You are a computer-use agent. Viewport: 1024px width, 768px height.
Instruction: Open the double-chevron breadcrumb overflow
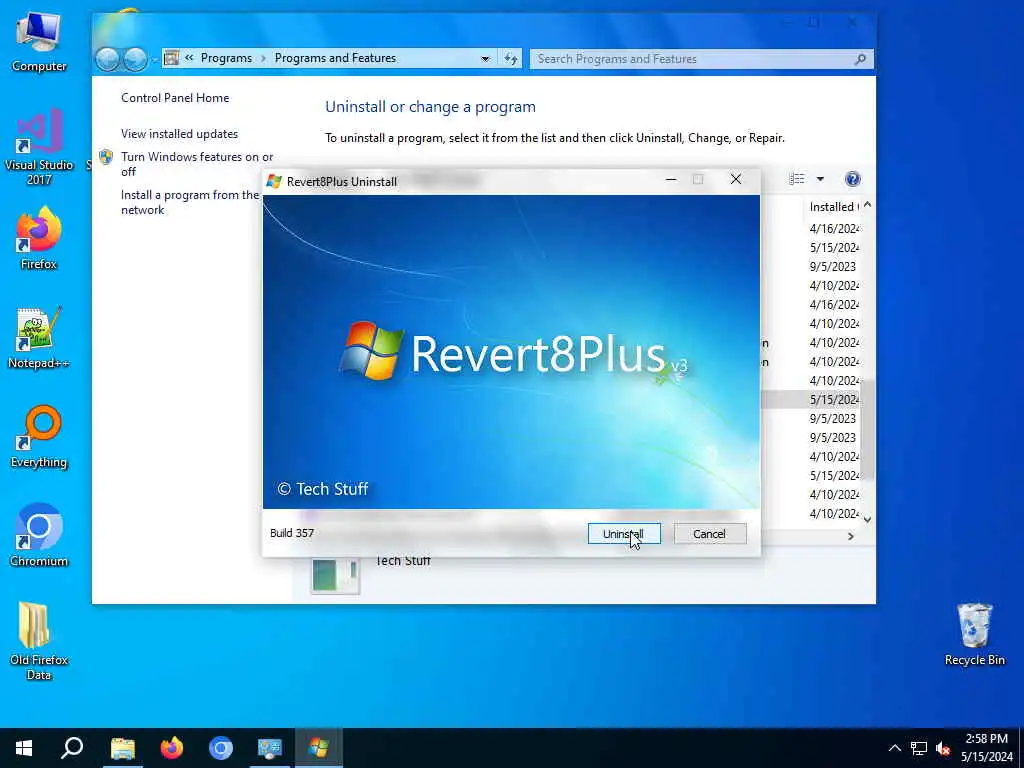(x=189, y=57)
